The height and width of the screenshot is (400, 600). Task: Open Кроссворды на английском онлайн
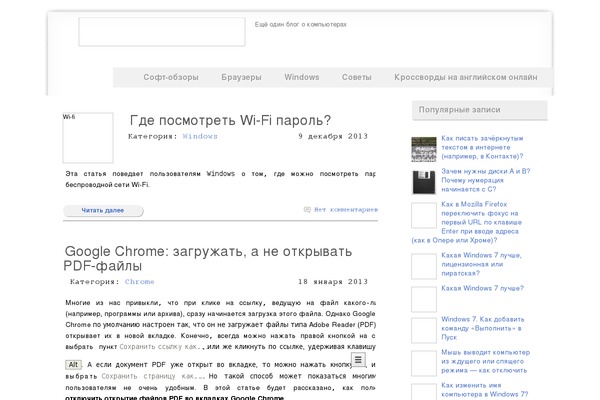coord(466,77)
